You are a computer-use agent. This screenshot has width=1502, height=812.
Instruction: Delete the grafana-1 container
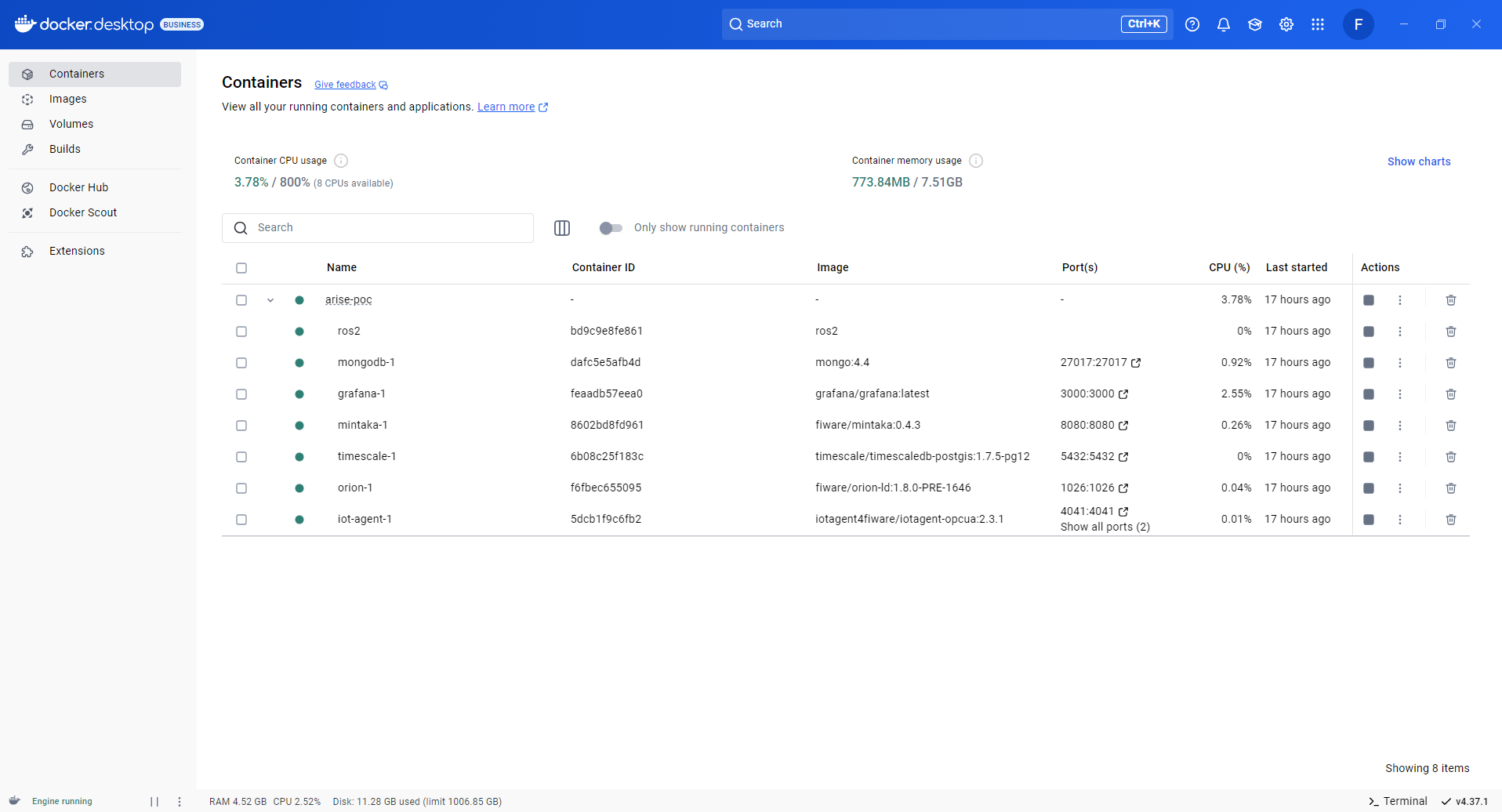1451,394
